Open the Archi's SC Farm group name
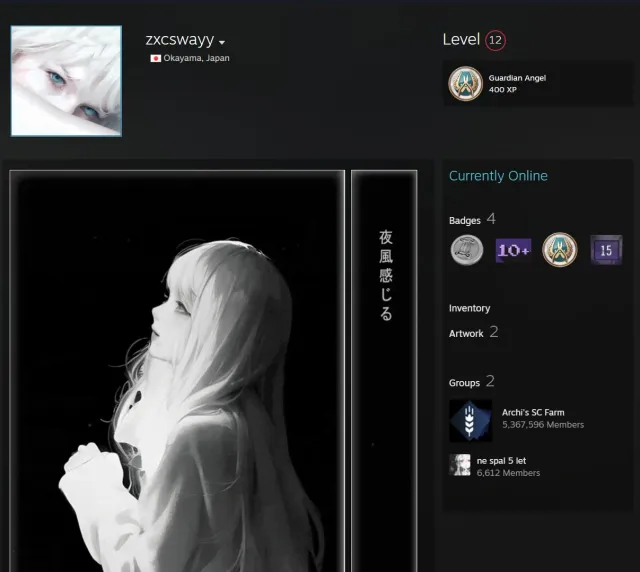 533,412
